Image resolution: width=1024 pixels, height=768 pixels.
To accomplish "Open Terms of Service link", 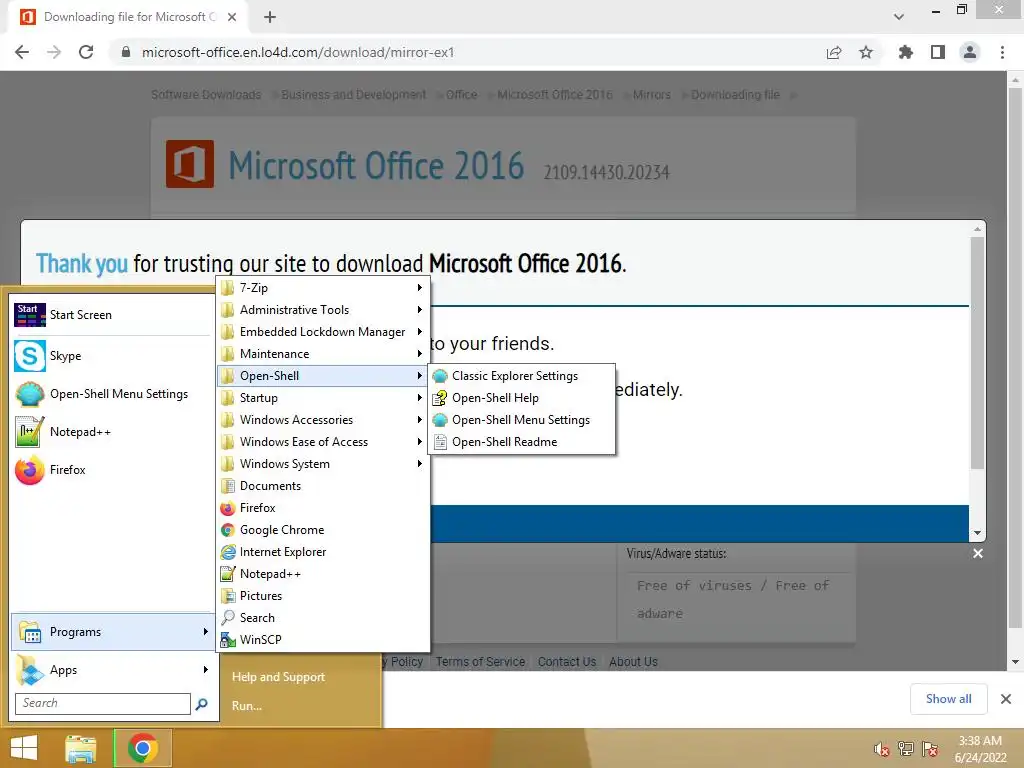I will tap(480, 662).
